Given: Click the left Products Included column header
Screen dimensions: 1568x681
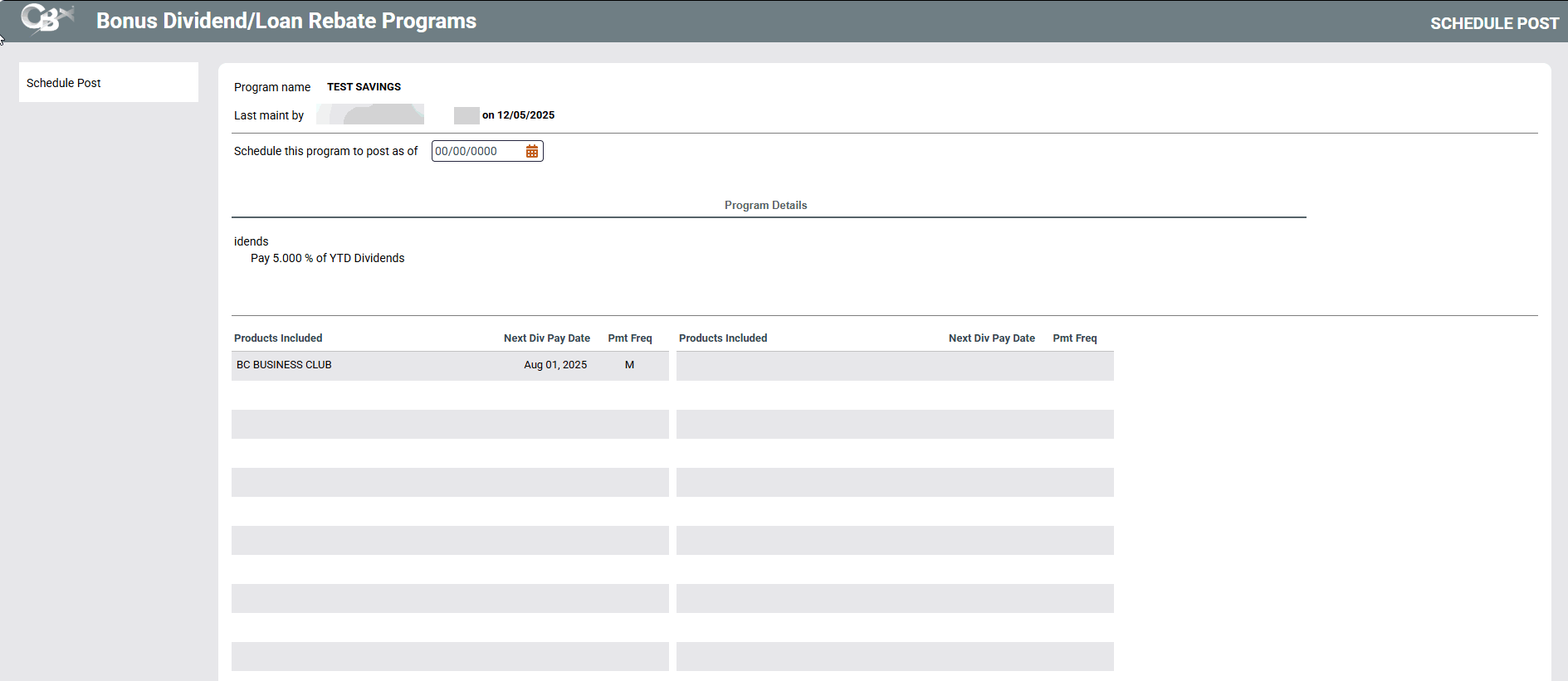Looking at the screenshot, I should tap(278, 338).
